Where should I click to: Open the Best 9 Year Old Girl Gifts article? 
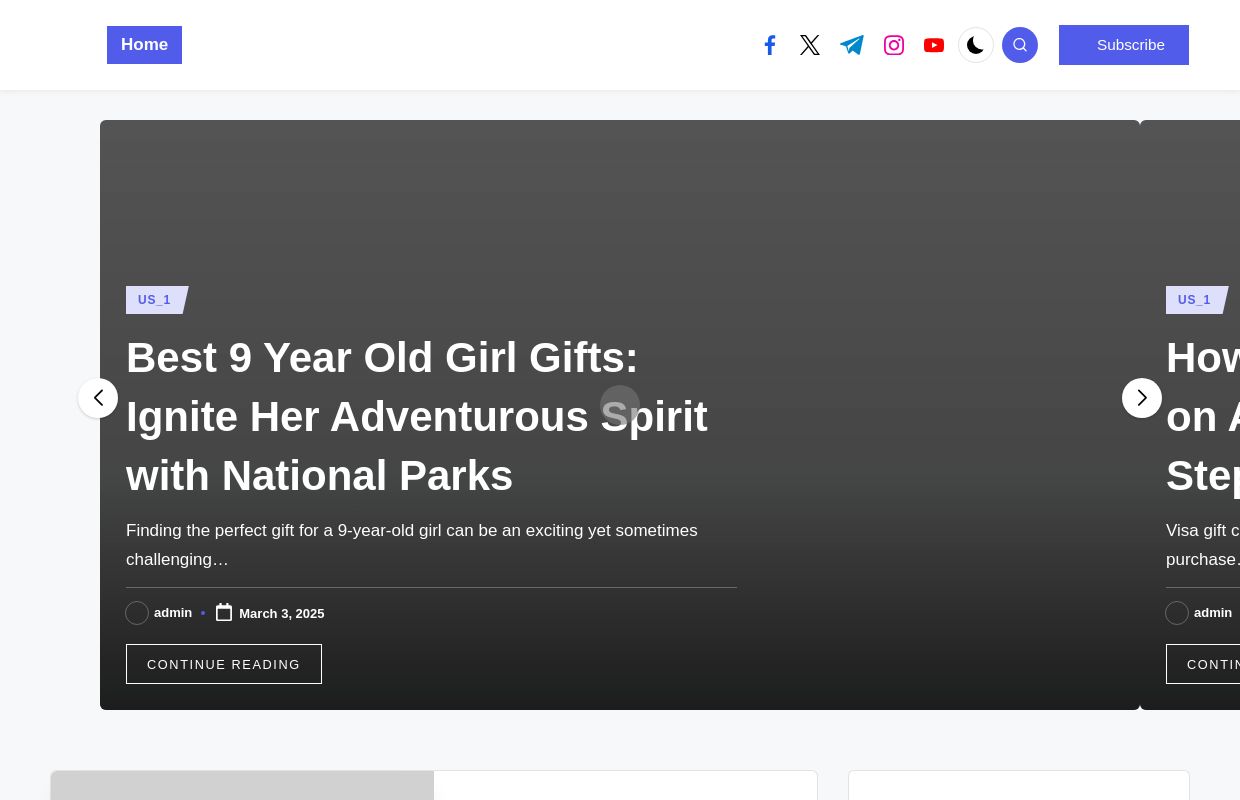(x=417, y=416)
